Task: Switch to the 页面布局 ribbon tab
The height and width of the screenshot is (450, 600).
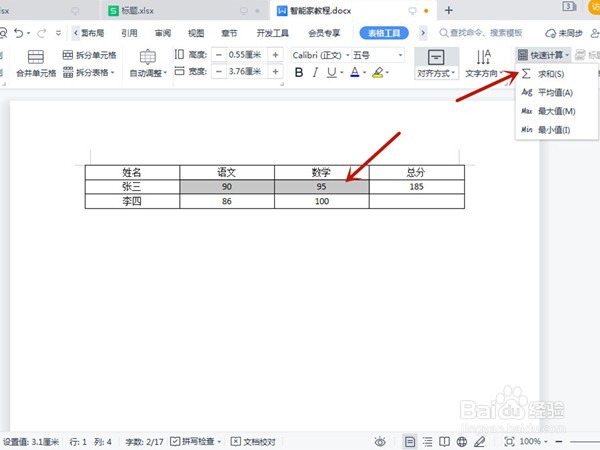Action: [x=93, y=33]
